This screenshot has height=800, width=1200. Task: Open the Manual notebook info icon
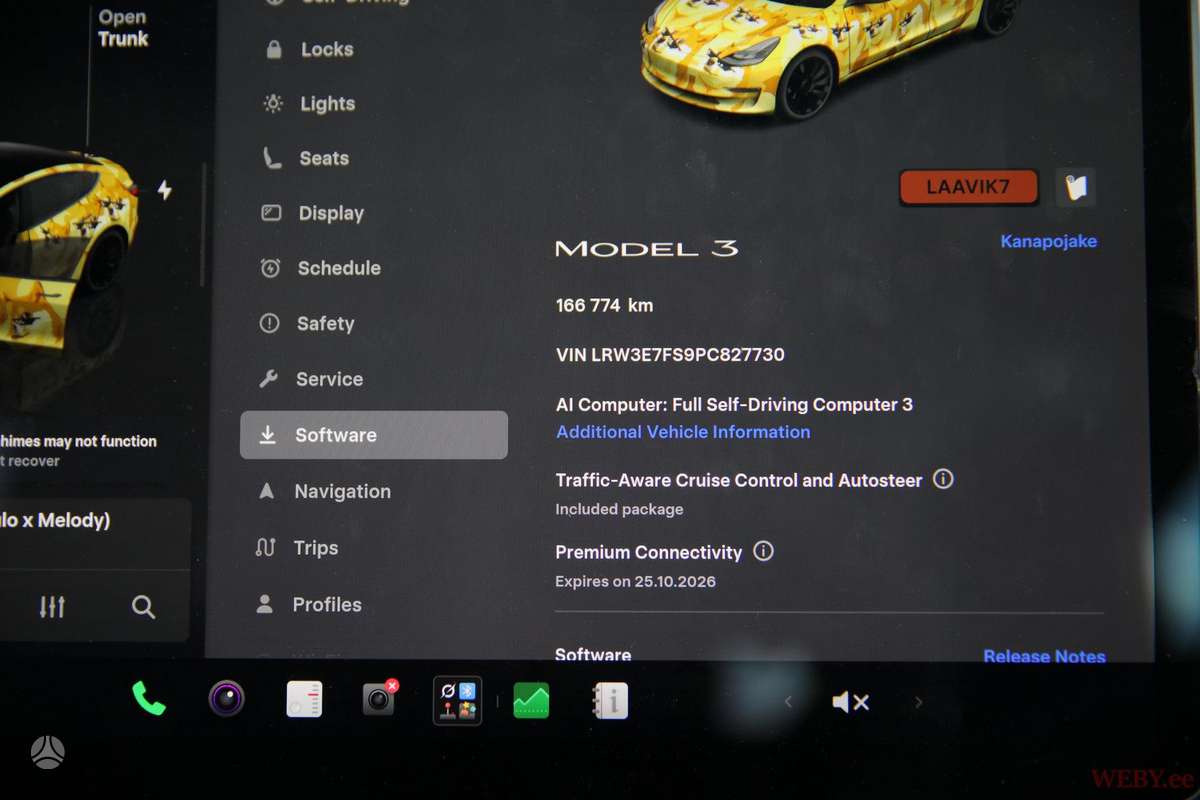(x=609, y=700)
